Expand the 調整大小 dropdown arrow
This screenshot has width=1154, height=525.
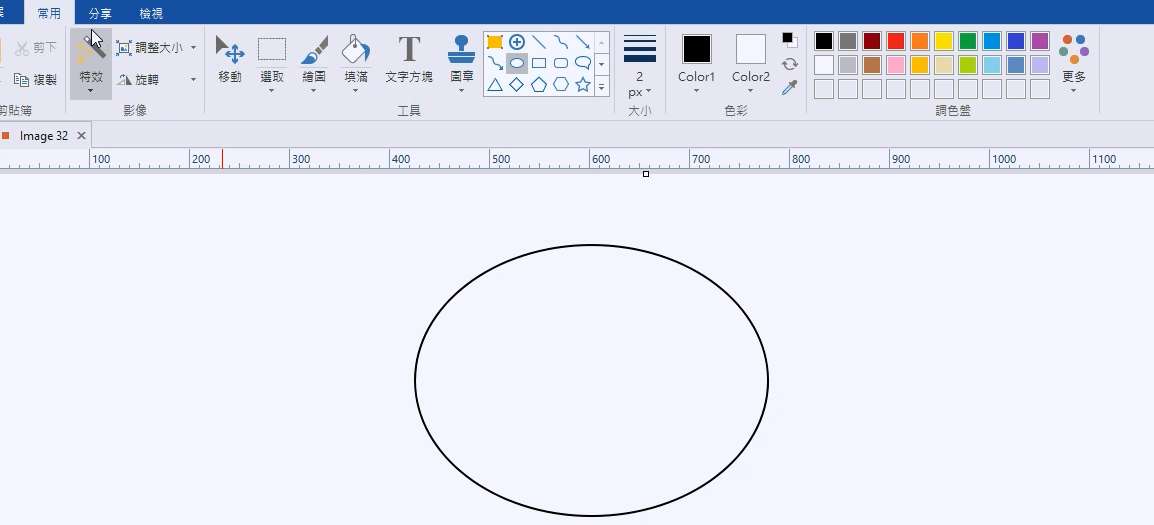(x=194, y=48)
